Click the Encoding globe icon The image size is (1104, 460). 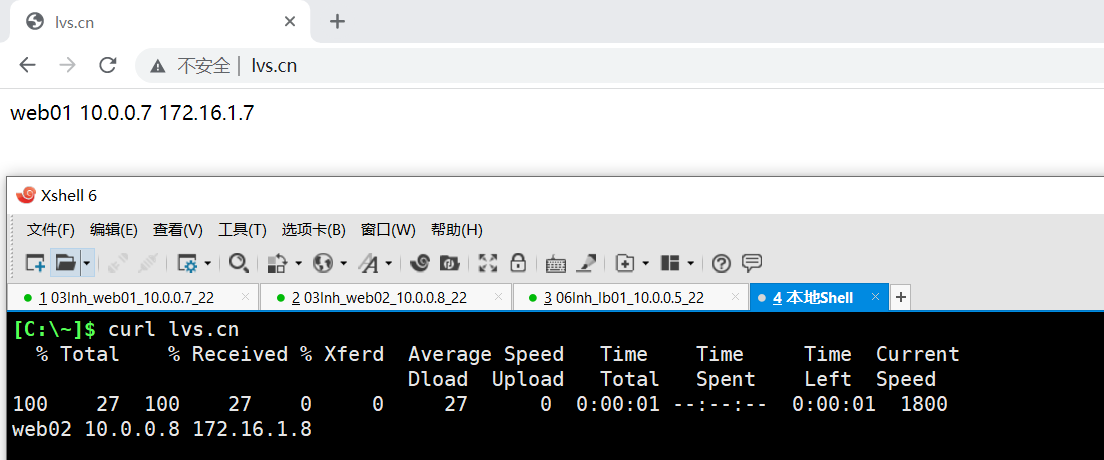tap(323, 263)
